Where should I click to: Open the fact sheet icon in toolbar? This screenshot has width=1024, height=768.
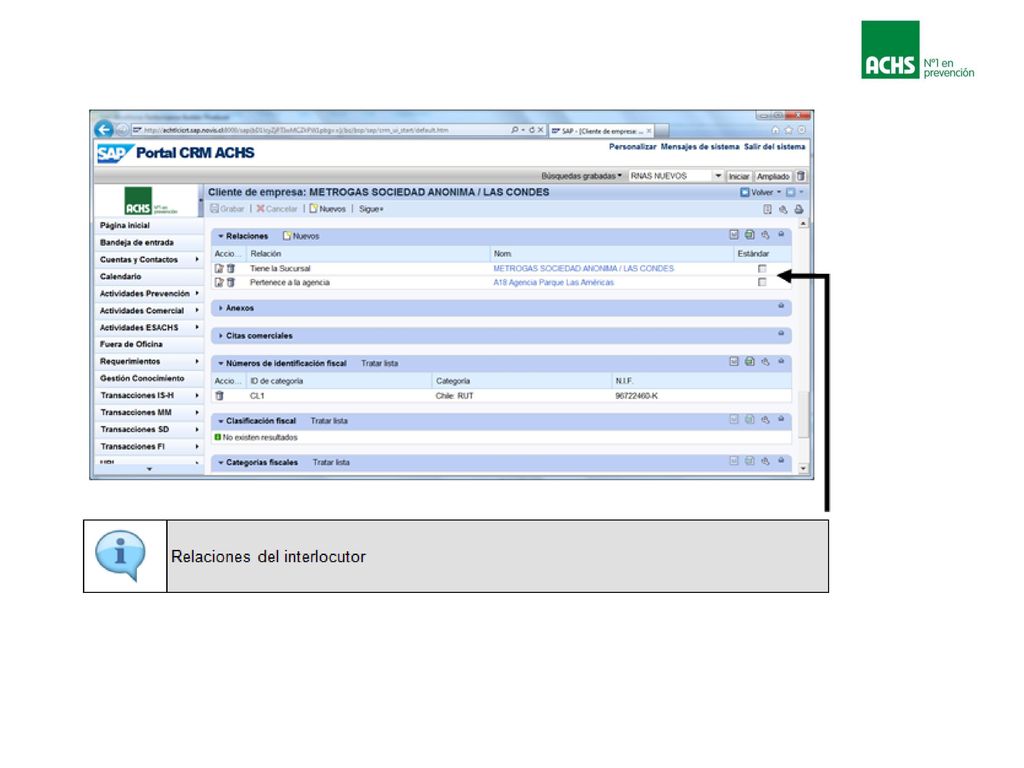point(767,210)
